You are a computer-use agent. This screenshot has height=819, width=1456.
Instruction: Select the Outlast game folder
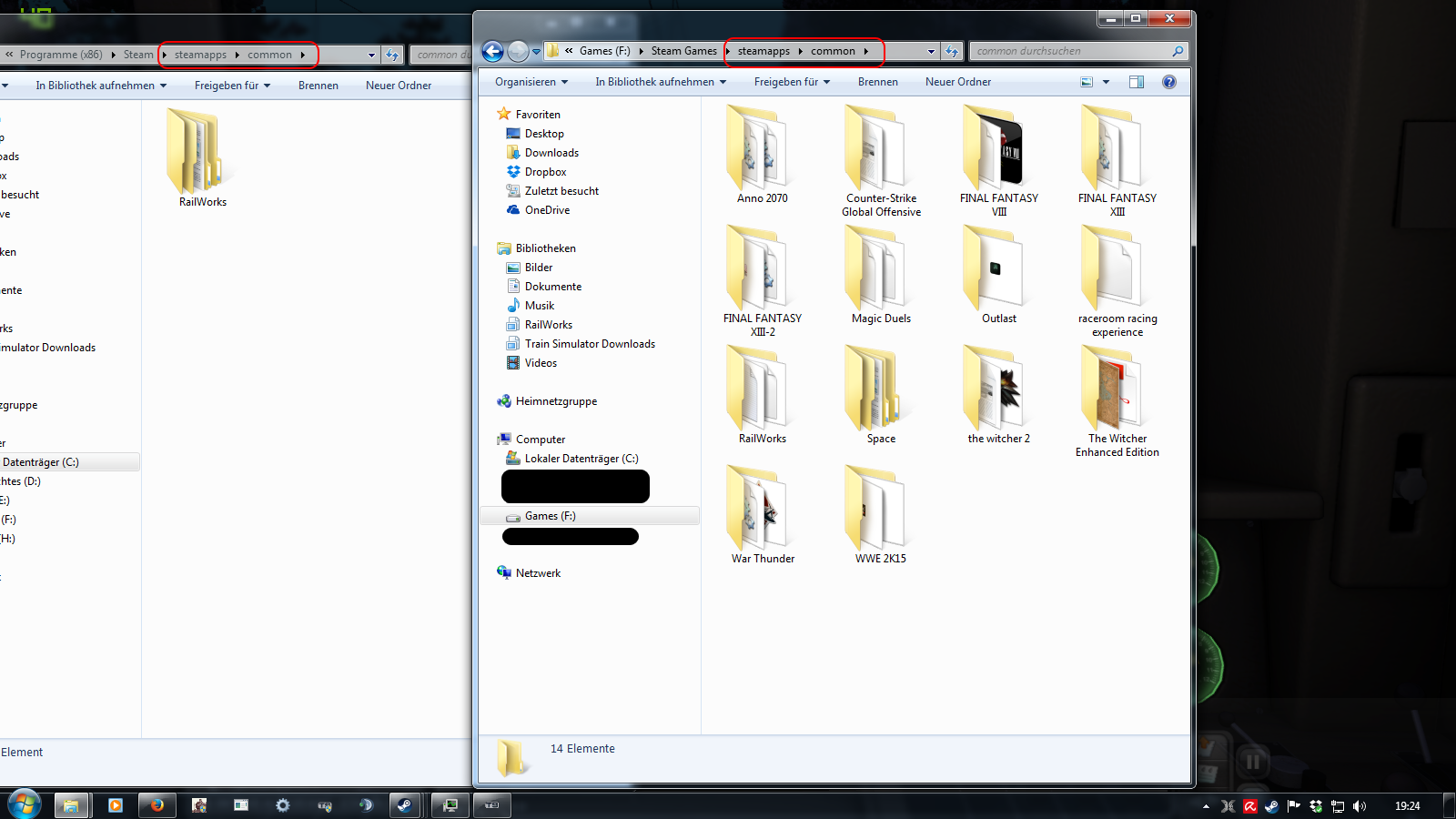pyautogui.click(x=999, y=275)
